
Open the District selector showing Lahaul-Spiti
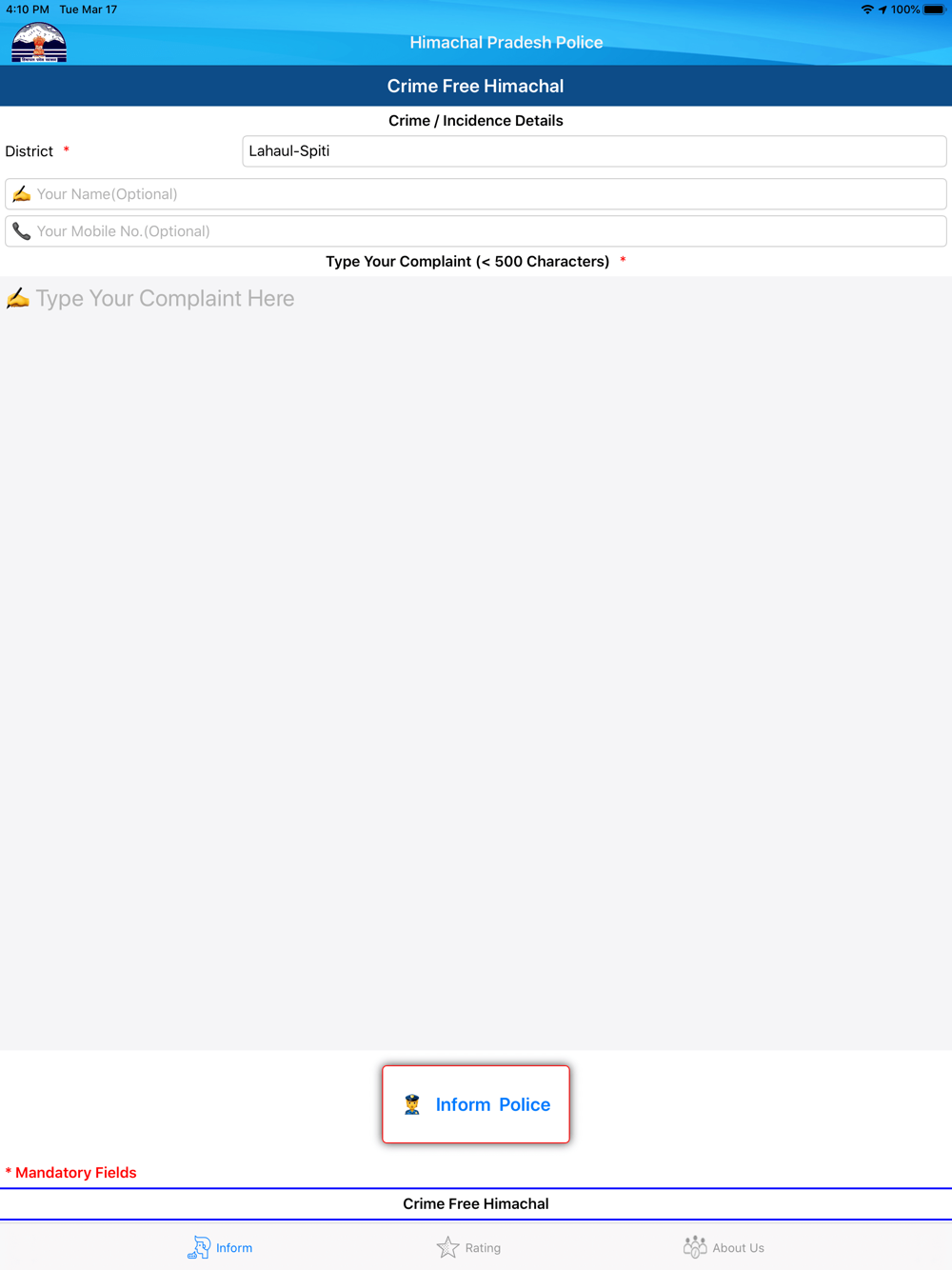(594, 151)
